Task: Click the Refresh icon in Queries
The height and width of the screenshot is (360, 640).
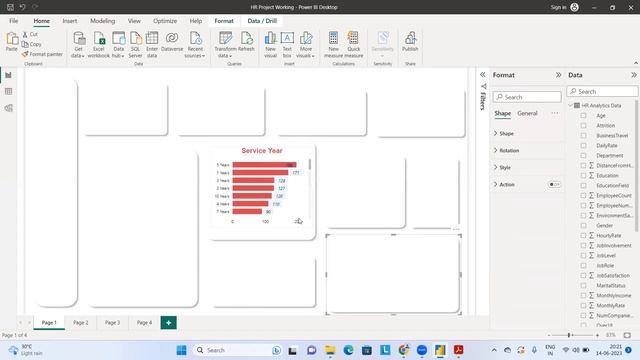Action: click(x=247, y=38)
